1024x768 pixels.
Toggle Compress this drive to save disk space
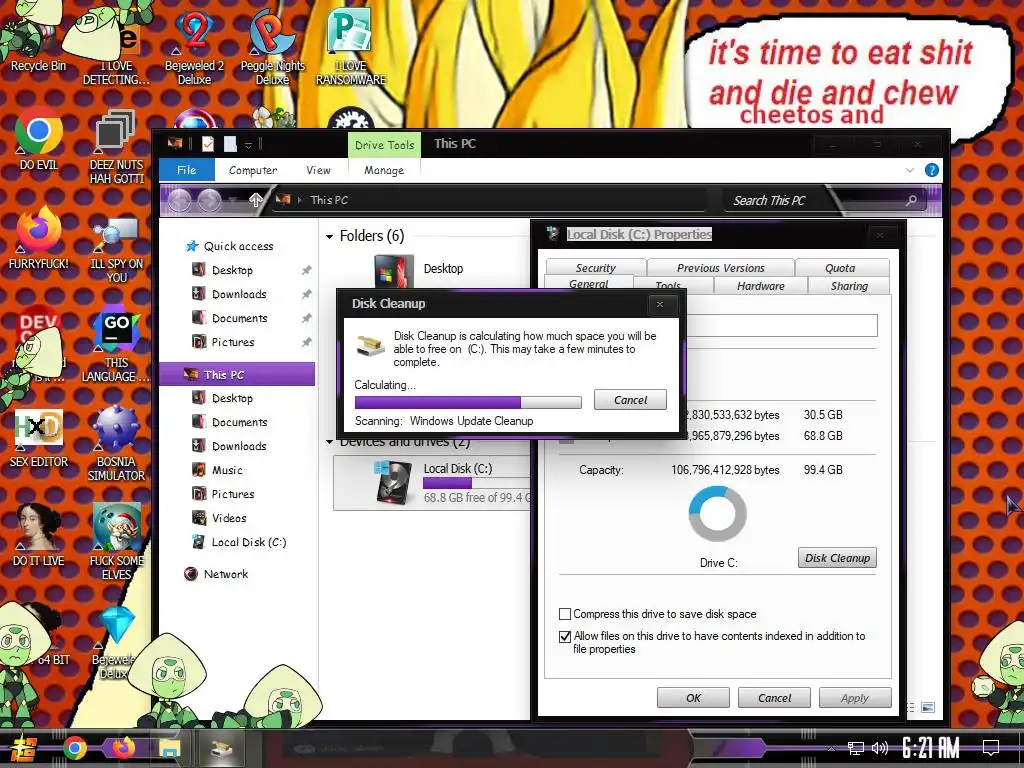[x=565, y=614]
